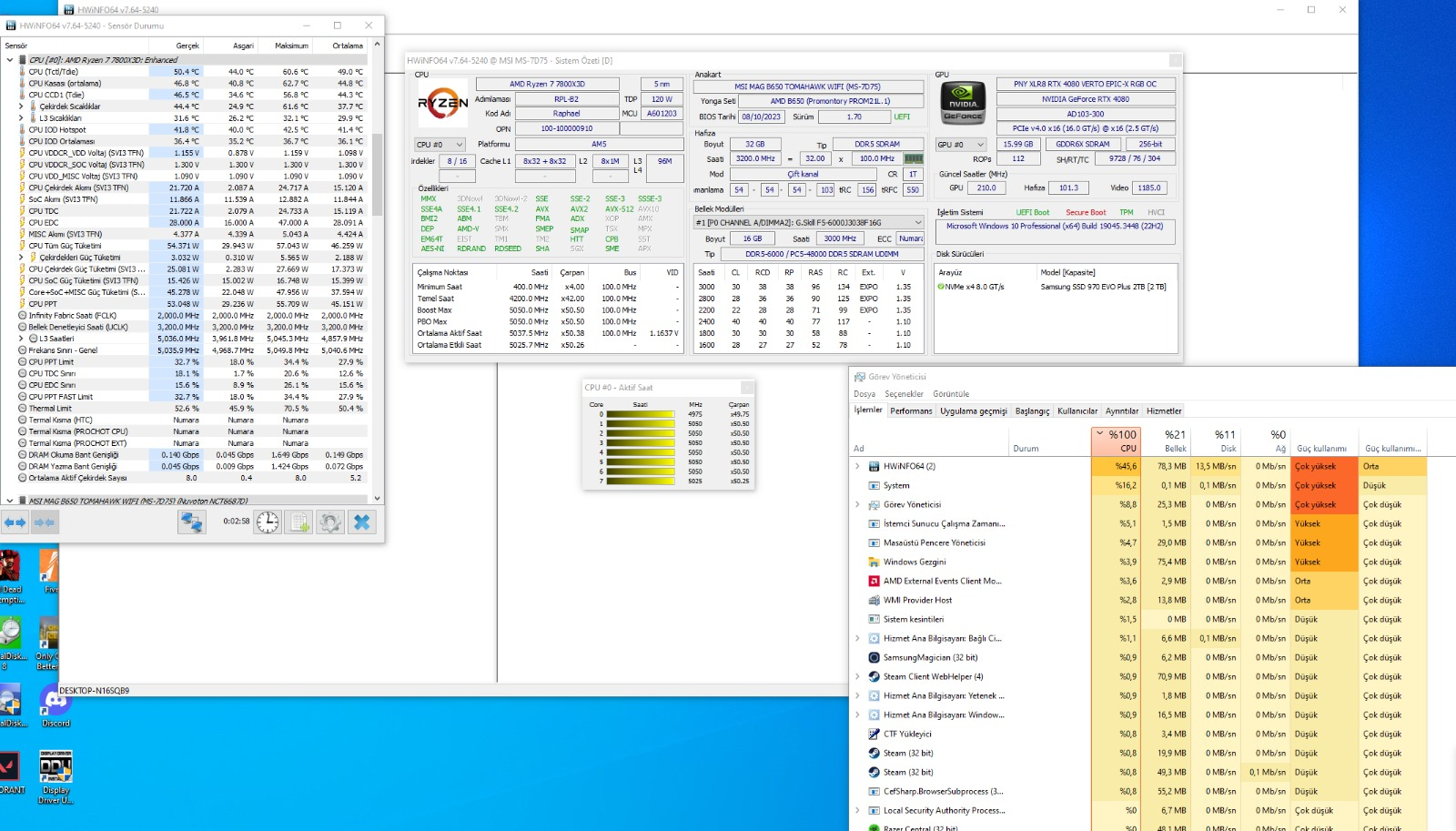Click the Steam Client WebHelper process icon

(x=874, y=676)
